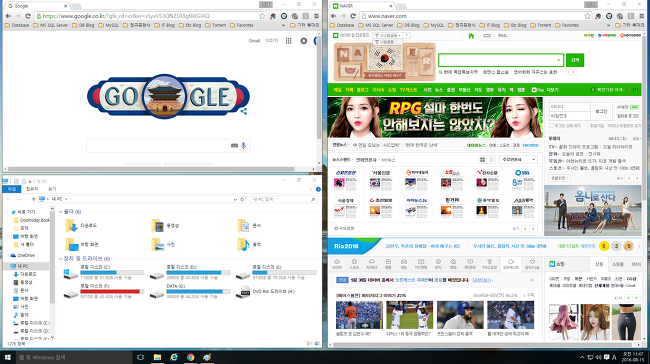
Task: Click the usage bar of DATA (G:) drive
Action: 198,291
